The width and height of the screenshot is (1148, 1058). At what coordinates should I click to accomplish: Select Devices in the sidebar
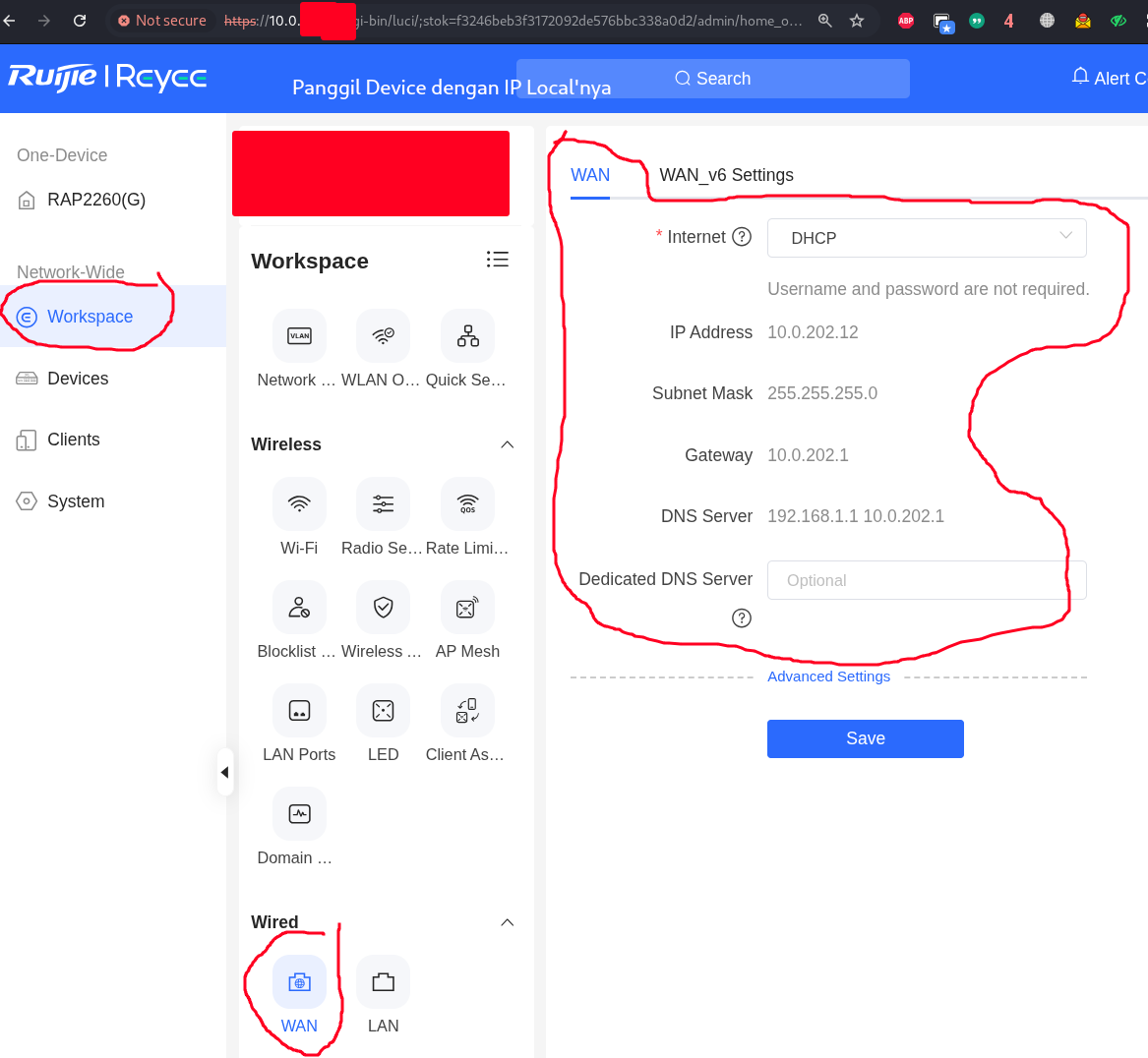click(78, 379)
